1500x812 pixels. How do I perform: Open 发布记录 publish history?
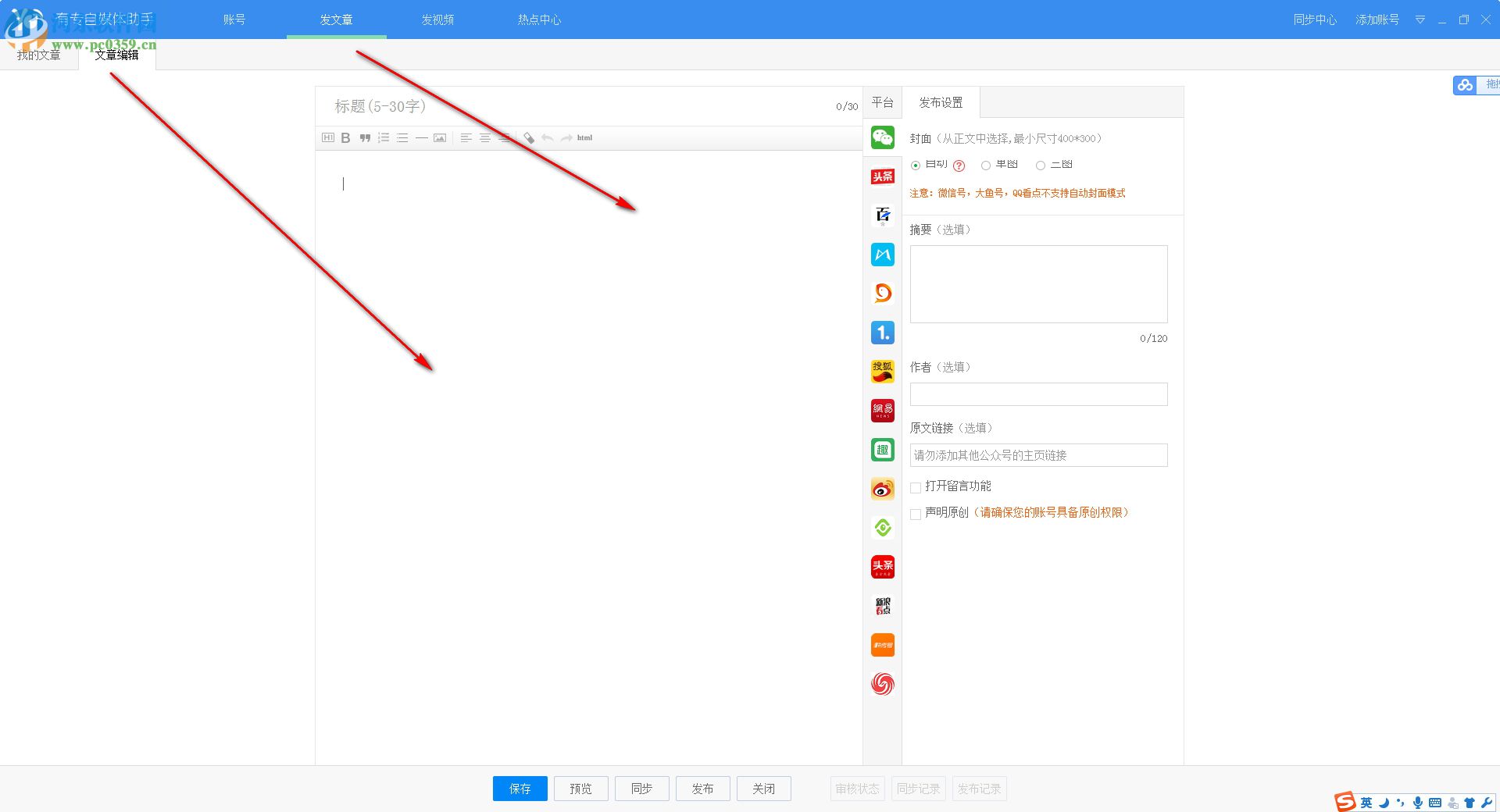[x=980, y=789]
